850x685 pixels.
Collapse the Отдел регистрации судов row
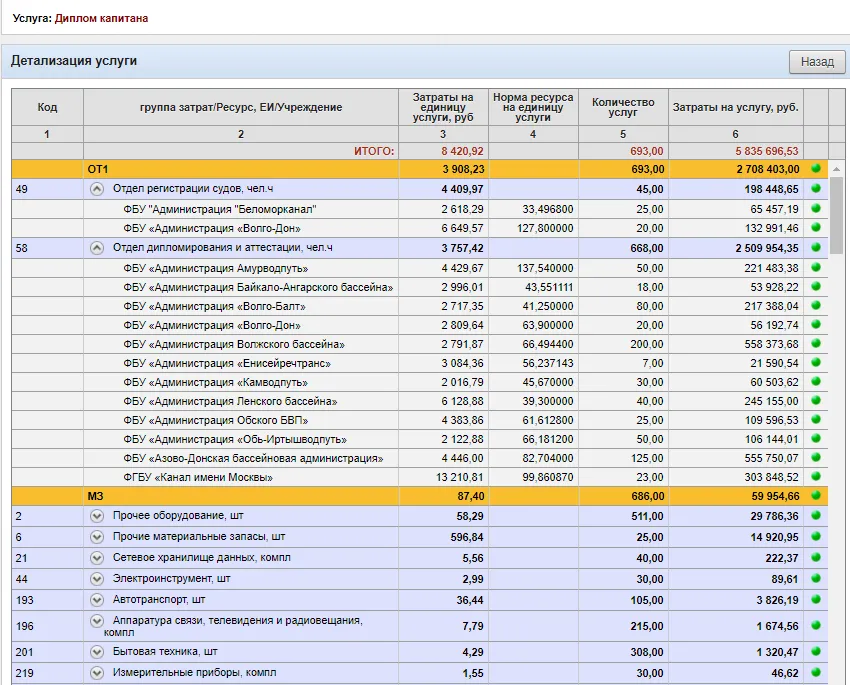point(97,189)
